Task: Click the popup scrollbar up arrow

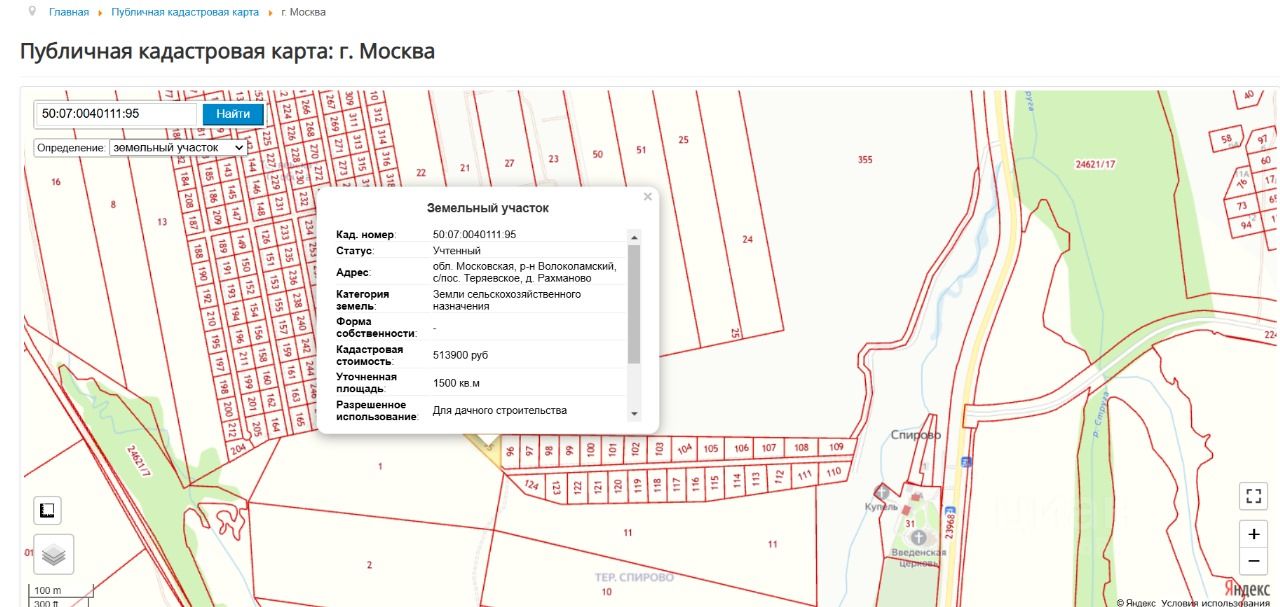Action: tap(633, 237)
